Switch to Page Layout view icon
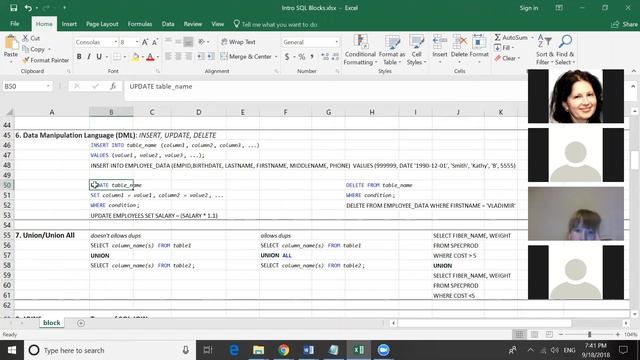 [534, 334]
